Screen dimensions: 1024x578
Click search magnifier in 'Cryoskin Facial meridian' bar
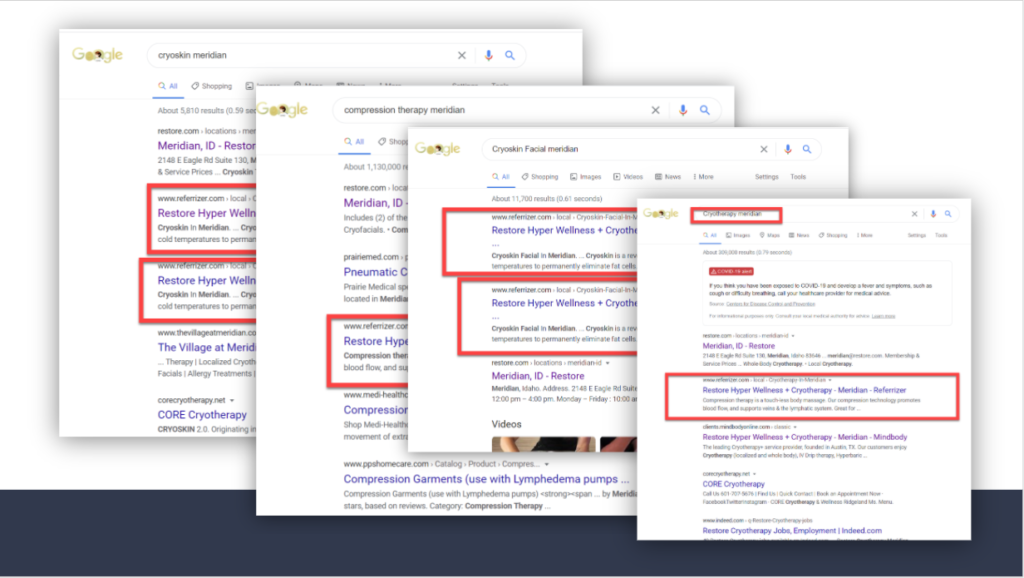click(x=807, y=149)
